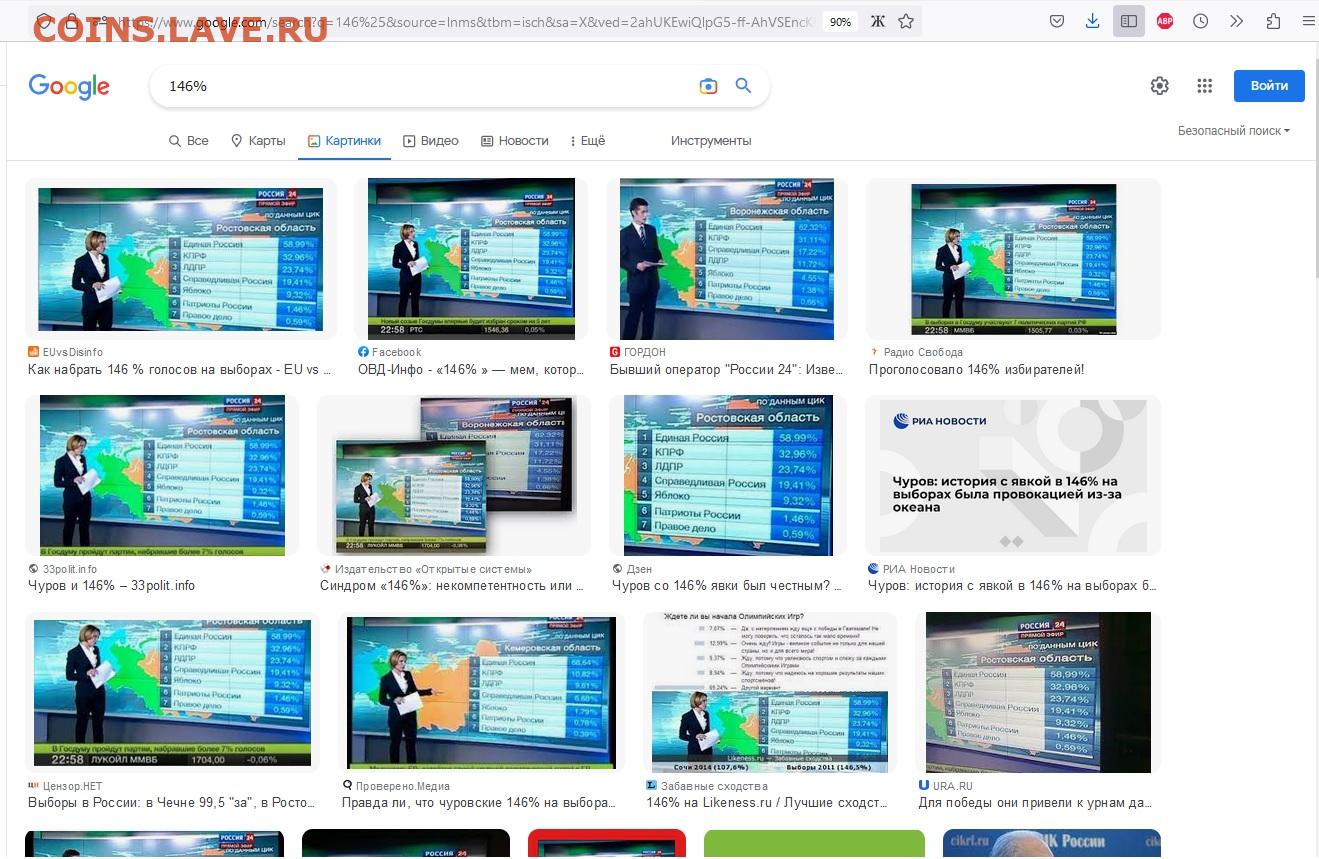Open the extensions puzzle icon

click(x=1273, y=21)
